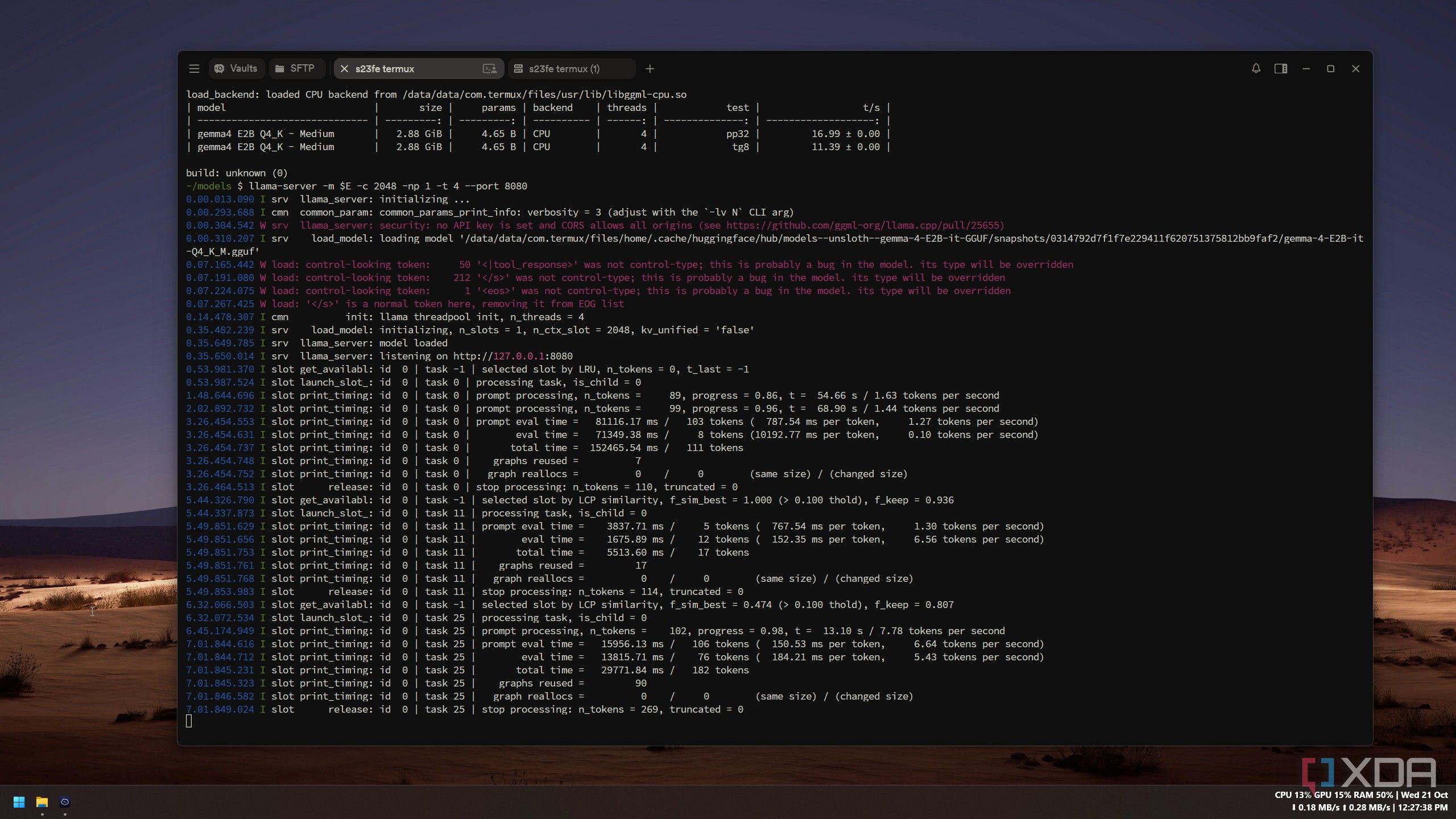
Task: Click the load_backend libggml-cpu.so line
Action: click(x=436, y=94)
